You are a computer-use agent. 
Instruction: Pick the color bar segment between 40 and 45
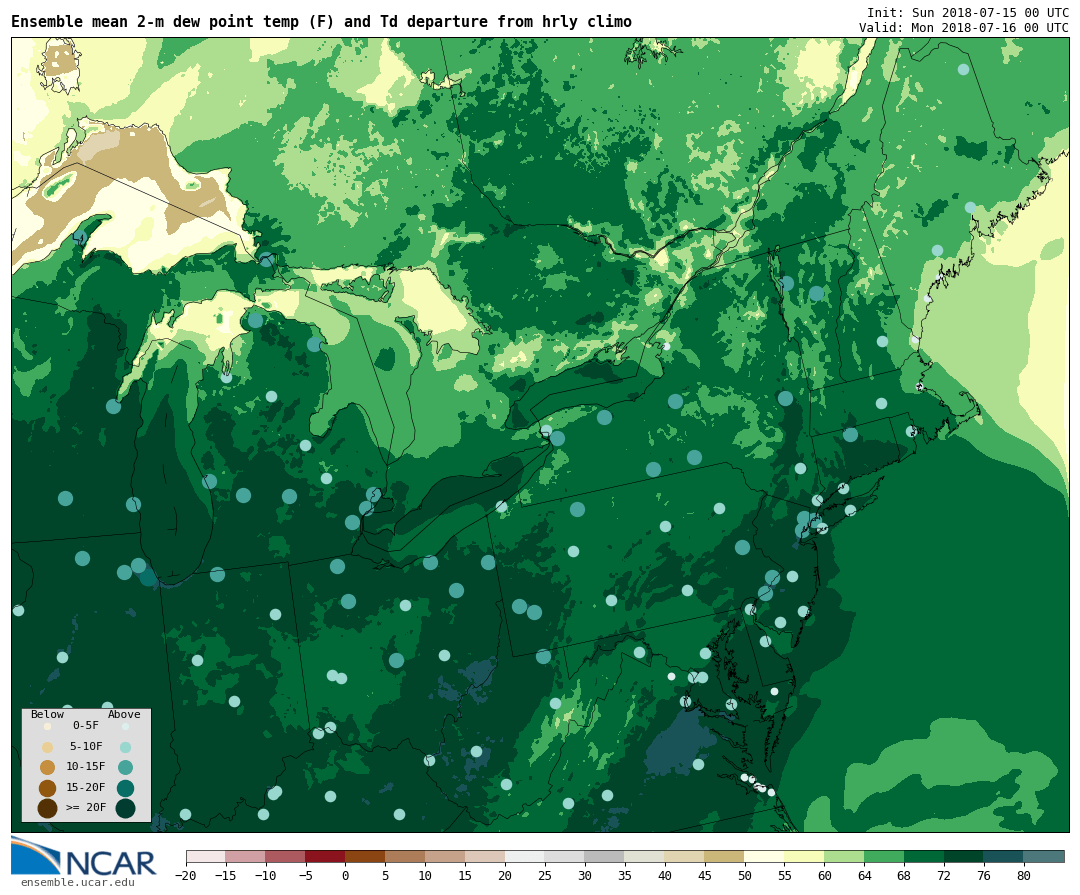point(685,856)
